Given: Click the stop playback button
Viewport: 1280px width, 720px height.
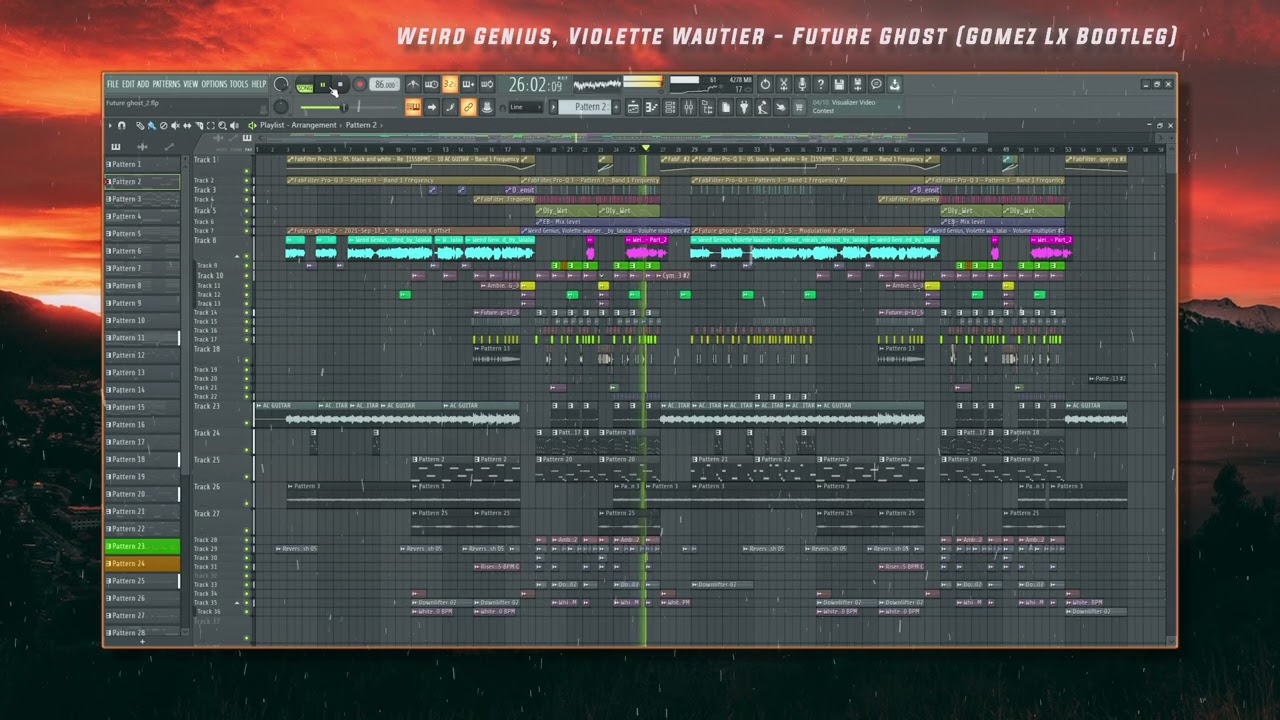Looking at the screenshot, I should coord(340,84).
